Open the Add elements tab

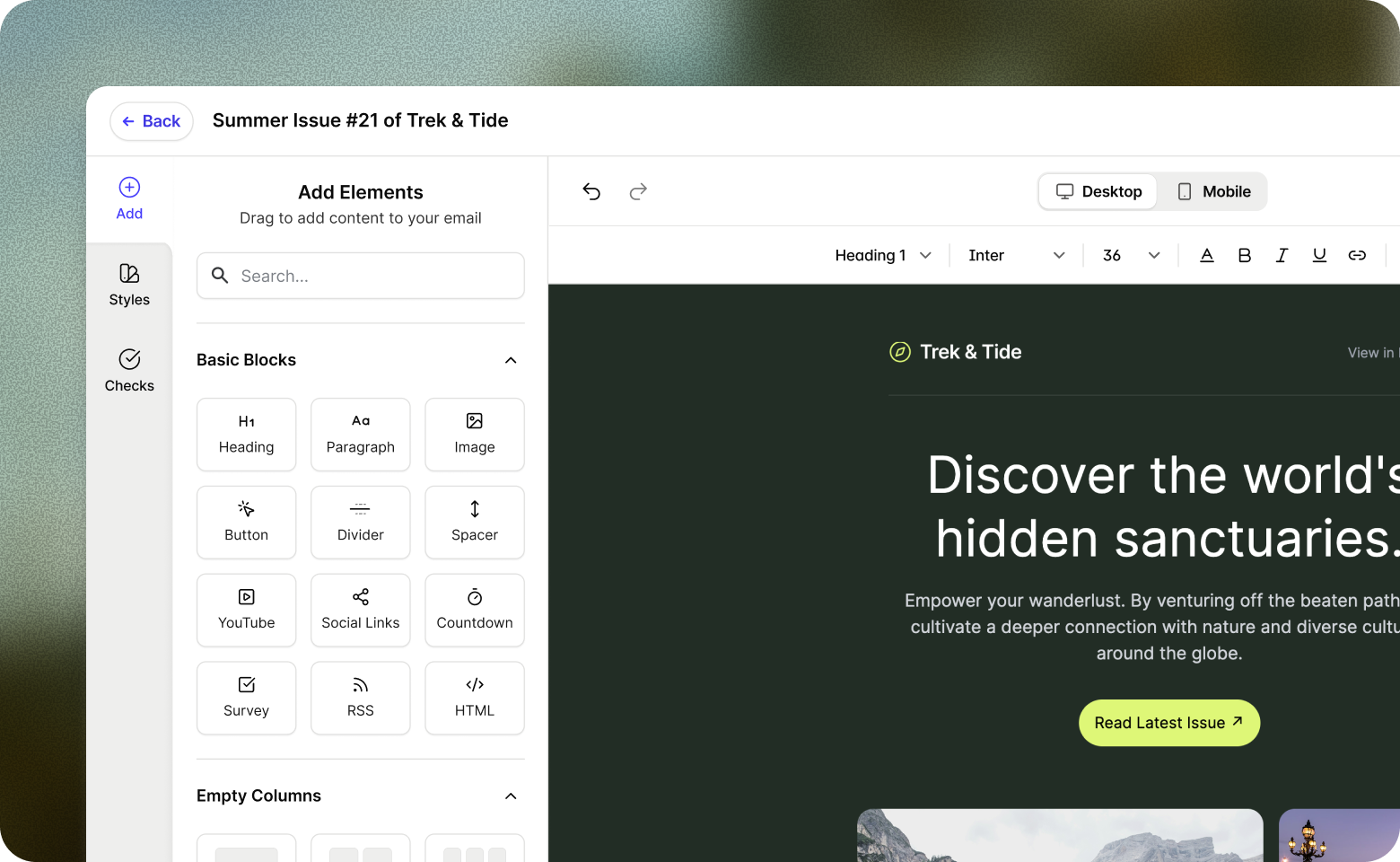[x=129, y=199]
